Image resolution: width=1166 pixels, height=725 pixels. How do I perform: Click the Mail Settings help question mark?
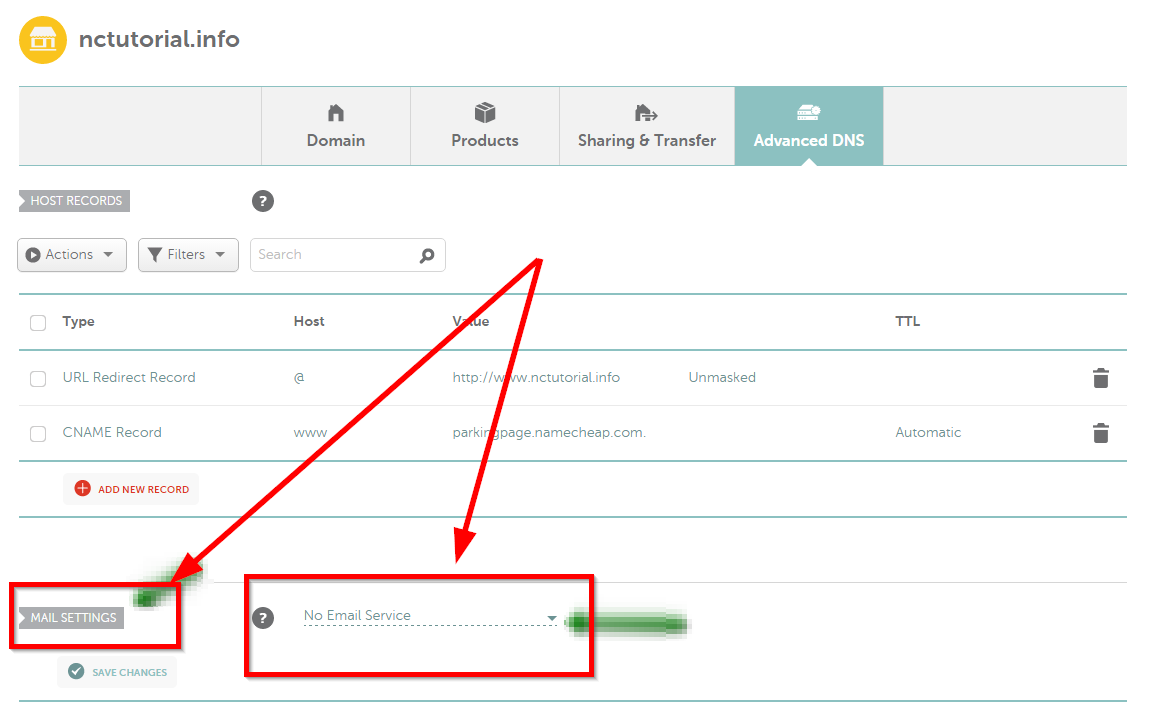(263, 617)
